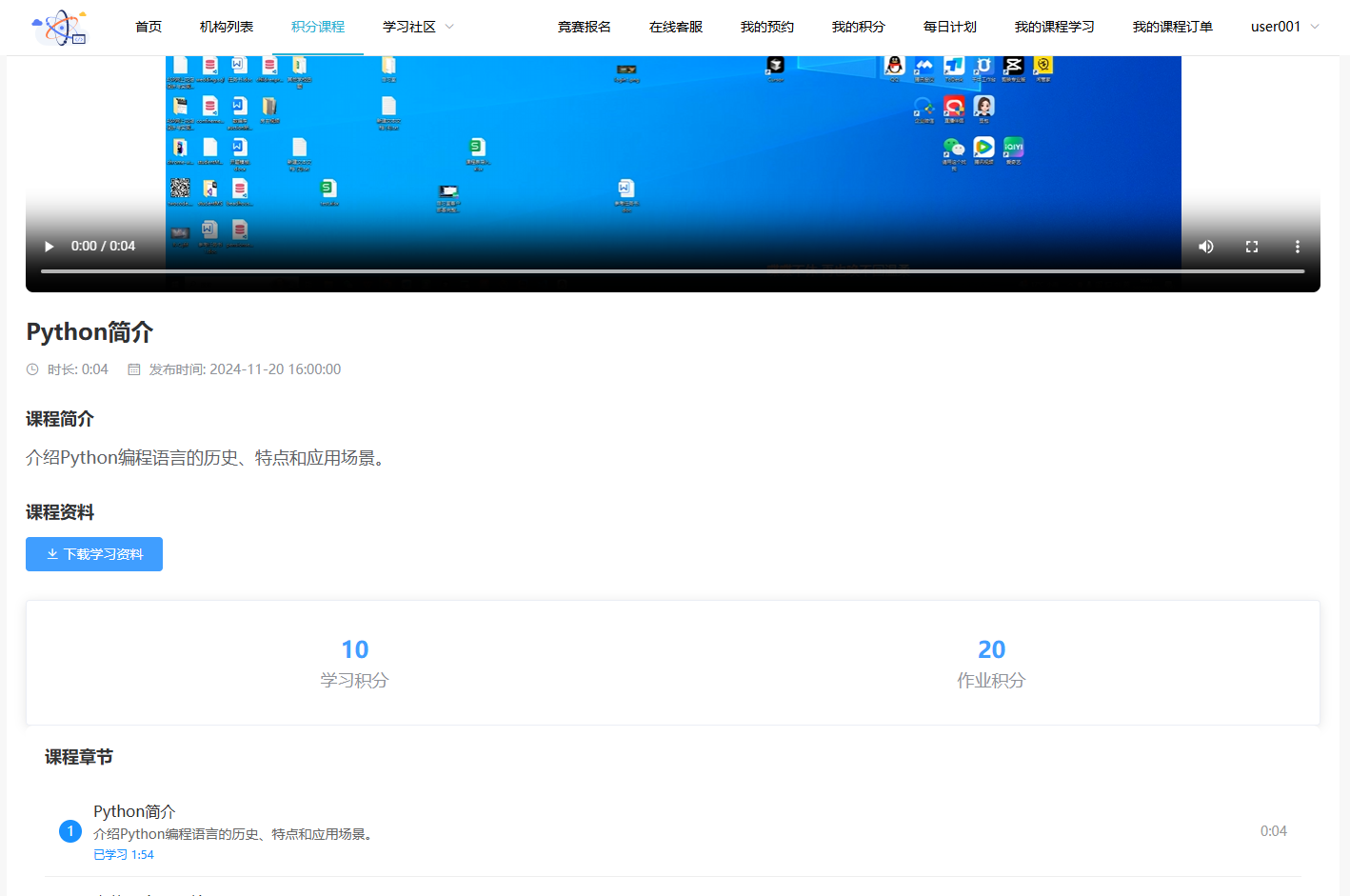Go to 我的课程学习
1350x896 pixels.
[1055, 27]
